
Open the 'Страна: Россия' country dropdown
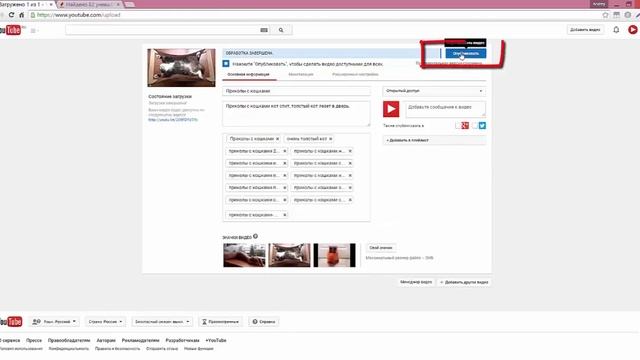click(x=105, y=322)
